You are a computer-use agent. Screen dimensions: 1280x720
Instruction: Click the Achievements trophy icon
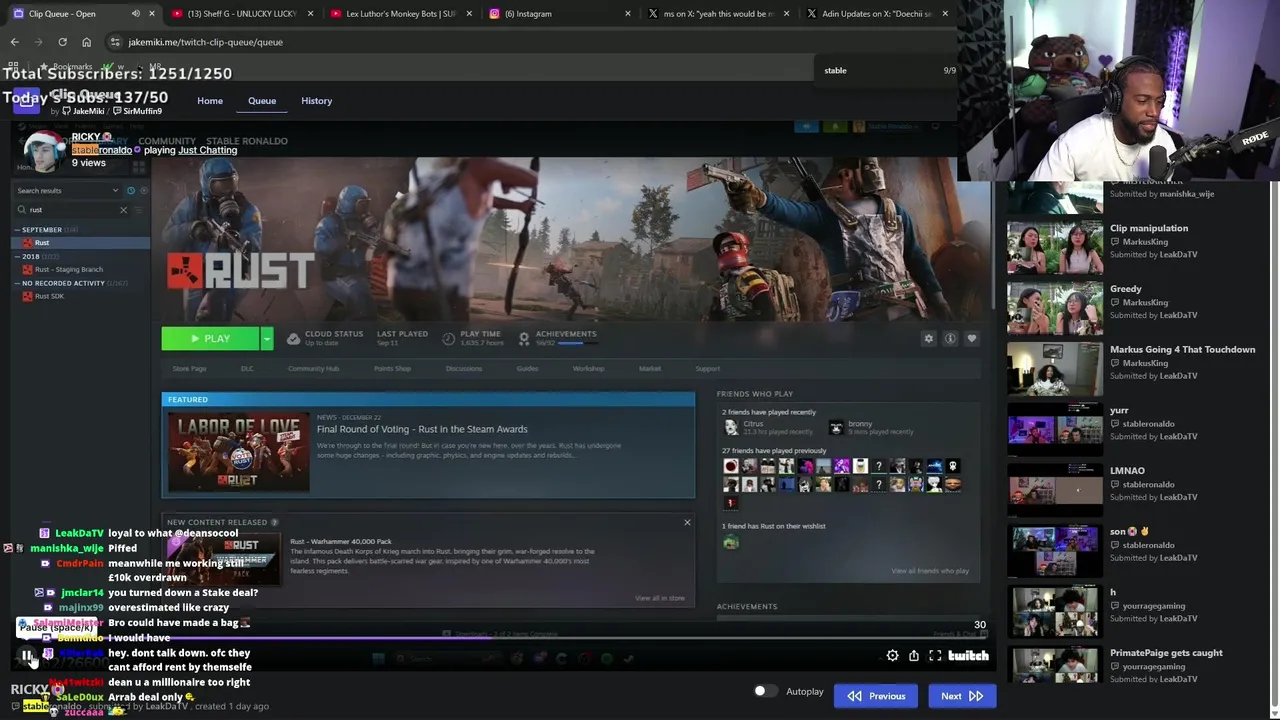(x=523, y=339)
